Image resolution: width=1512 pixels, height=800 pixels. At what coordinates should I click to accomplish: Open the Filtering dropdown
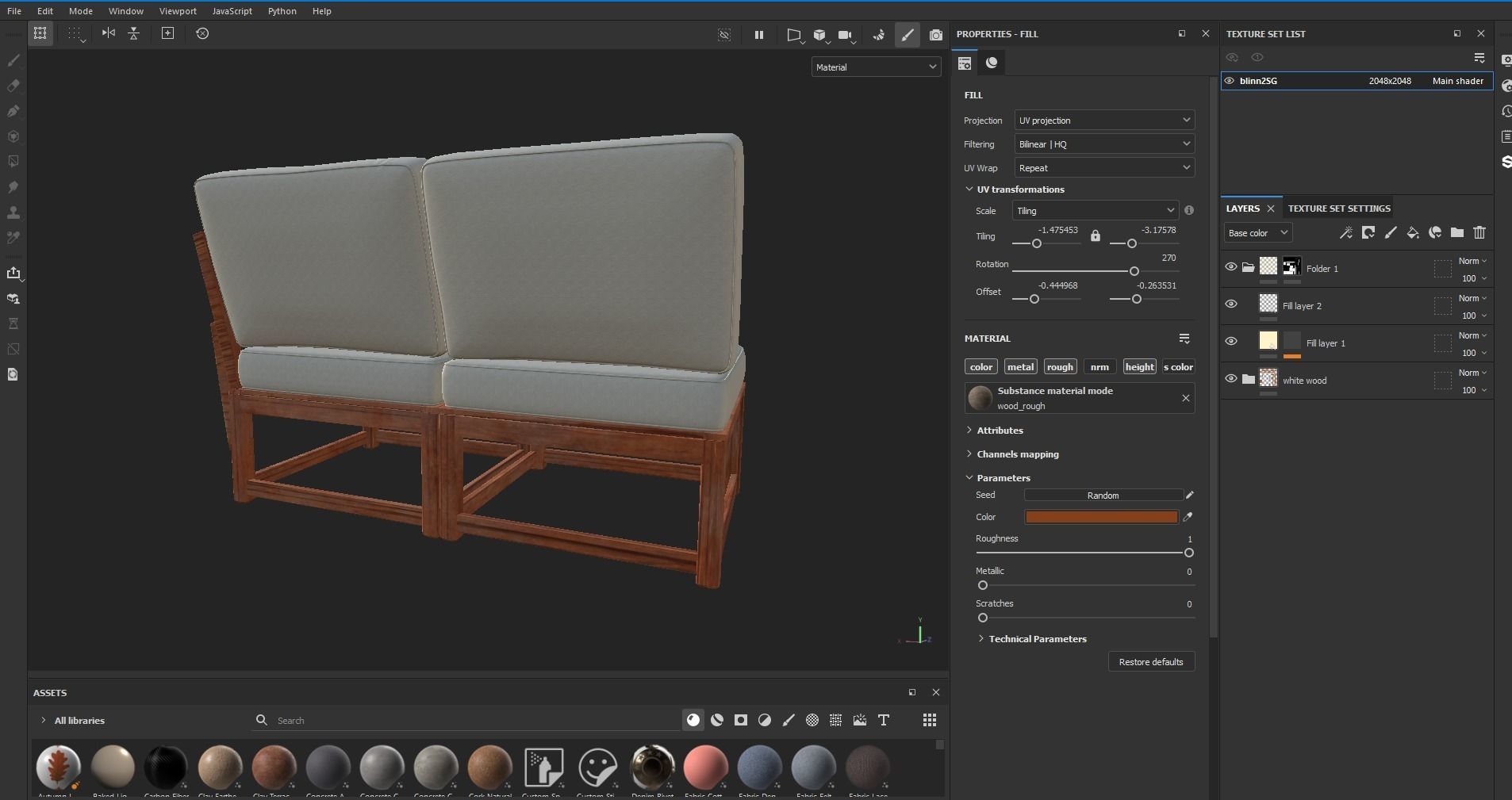(x=1104, y=144)
